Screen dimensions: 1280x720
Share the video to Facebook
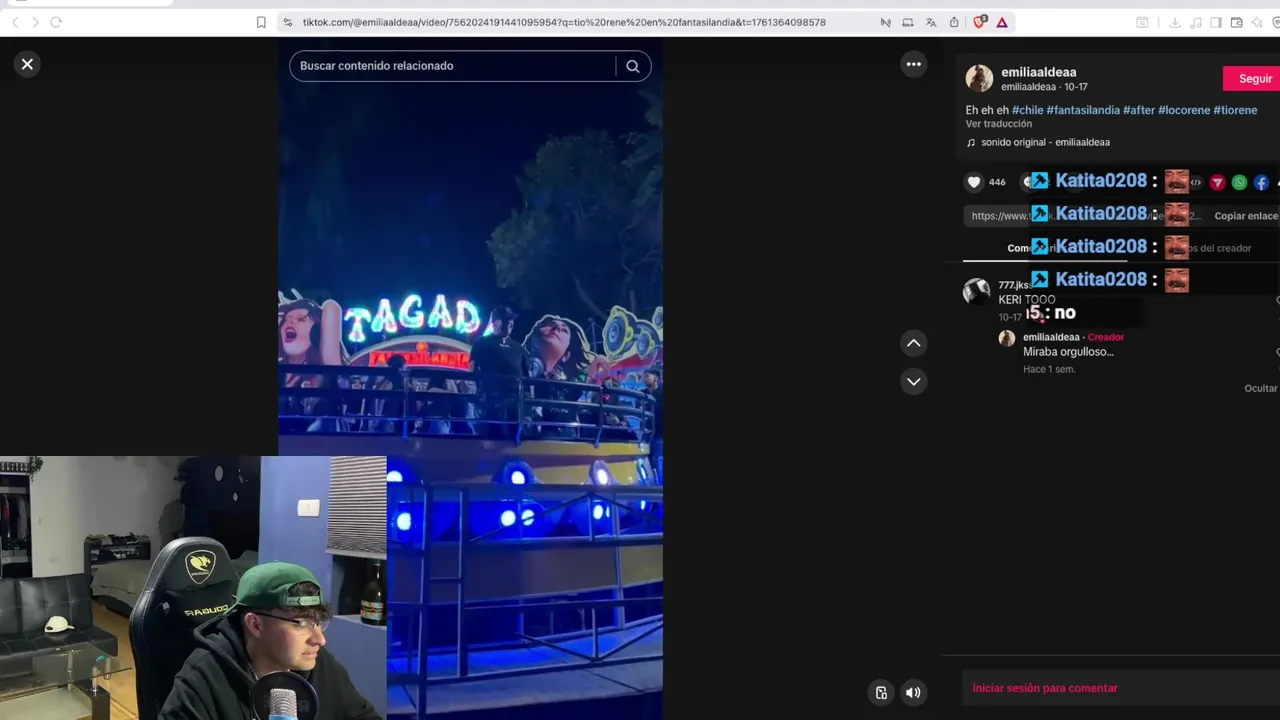pyautogui.click(x=1261, y=182)
